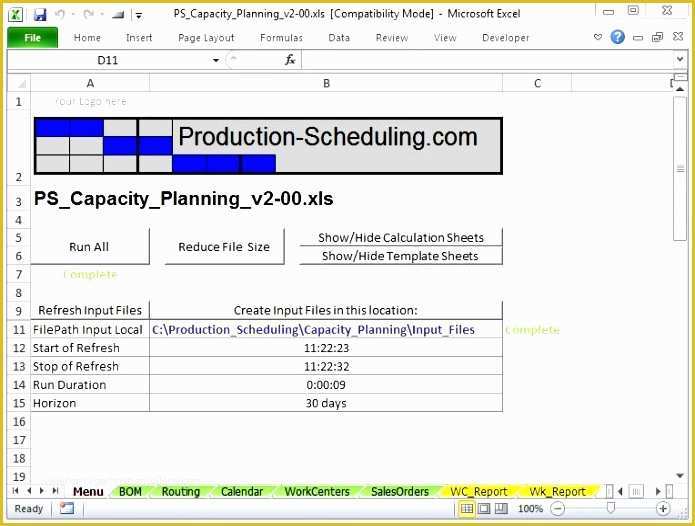Expand the formula bar chevron
The width and height of the screenshot is (695, 526).
tap(680, 59)
